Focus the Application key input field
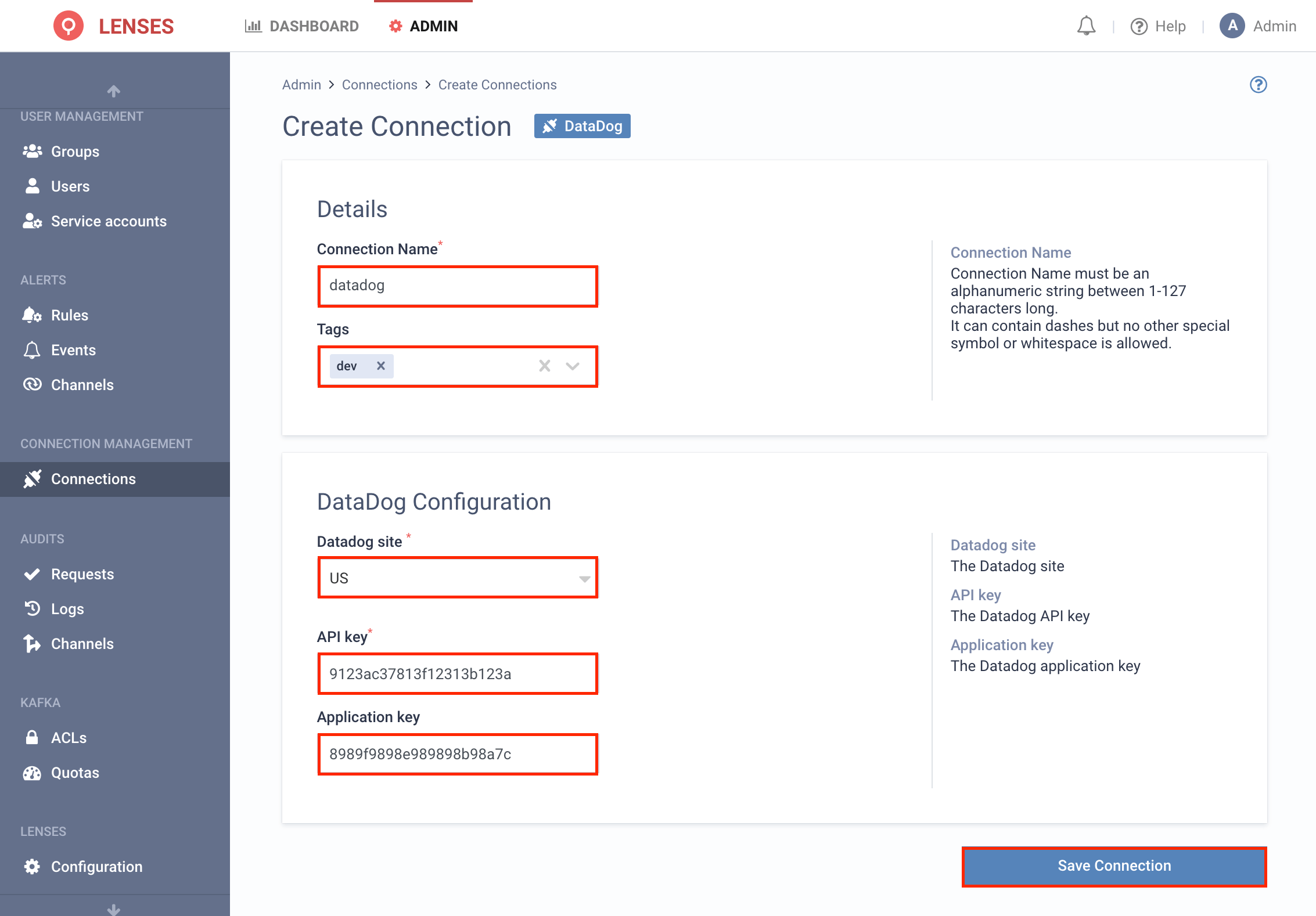Image resolution: width=1316 pixels, height=916 pixels. coord(458,754)
